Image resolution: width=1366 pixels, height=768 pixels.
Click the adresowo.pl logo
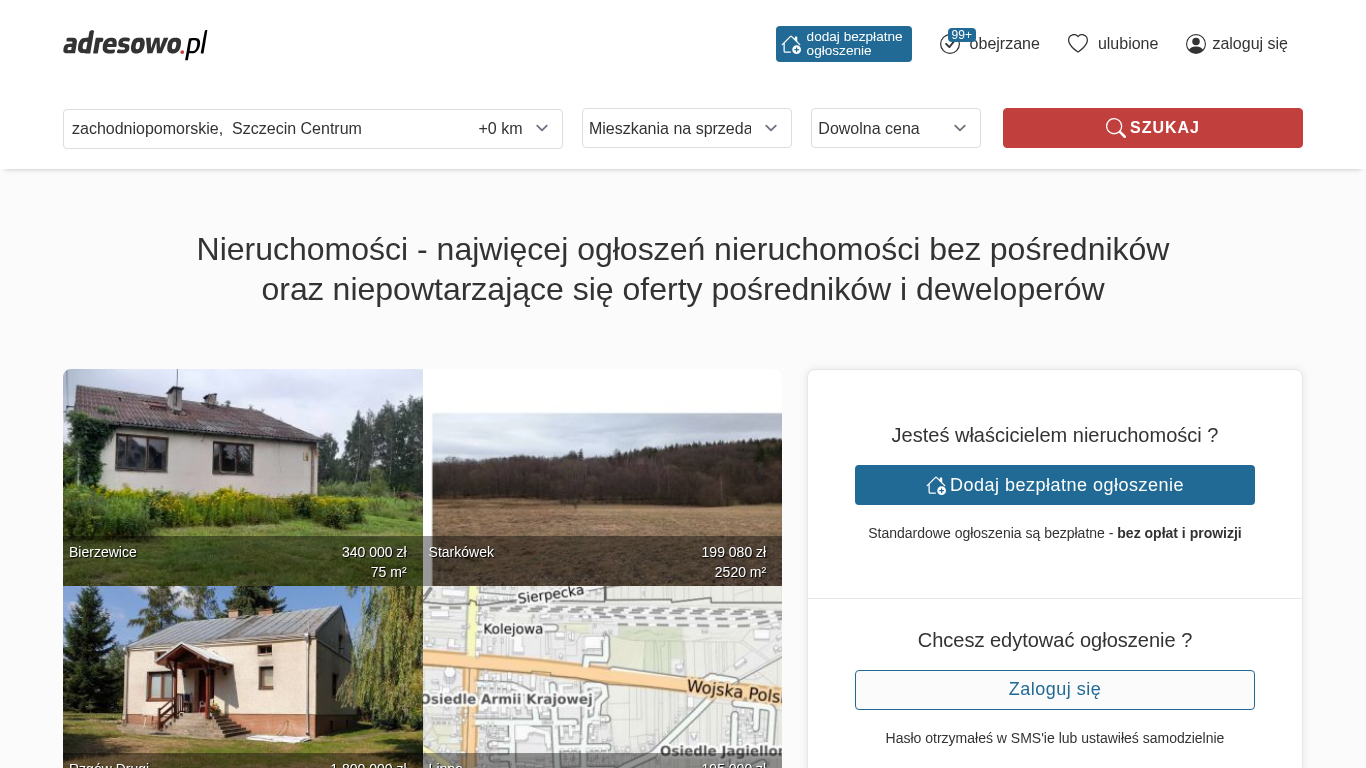[x=135, y=44]
